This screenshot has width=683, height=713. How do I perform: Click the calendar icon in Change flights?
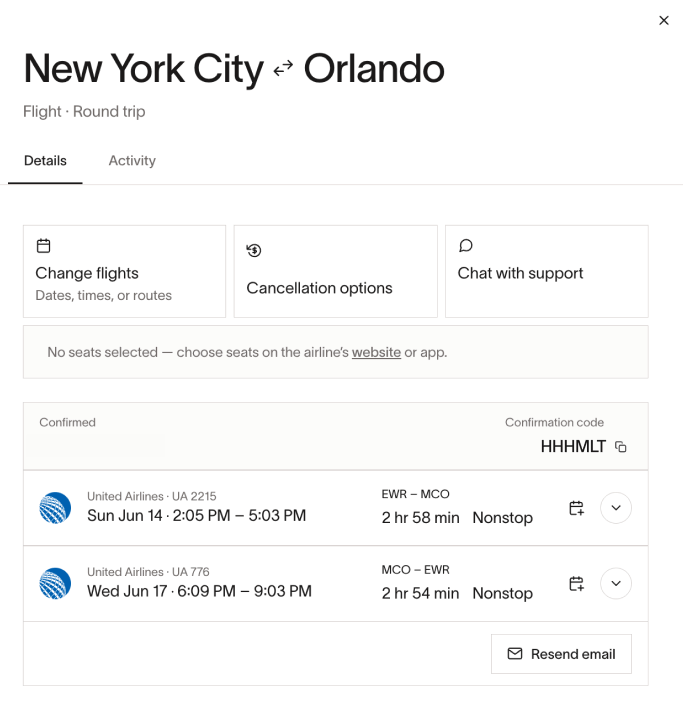(44, 246)
